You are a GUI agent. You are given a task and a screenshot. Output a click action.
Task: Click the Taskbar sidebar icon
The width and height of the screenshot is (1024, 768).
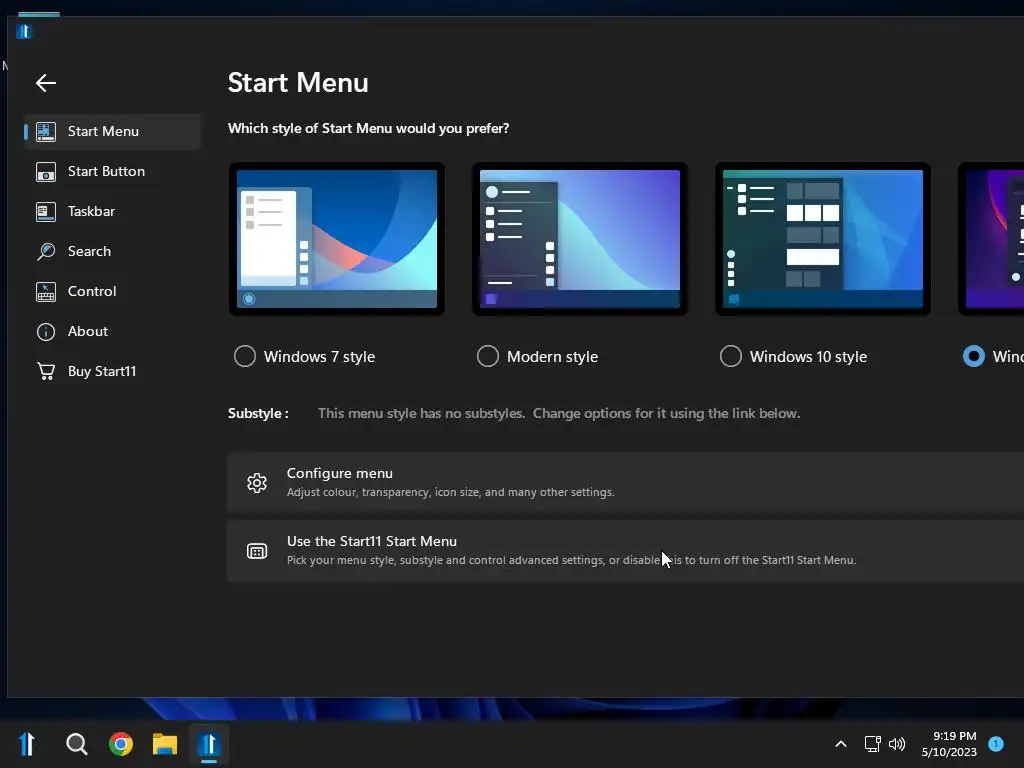pyautogui.click(x=46, y=212)
